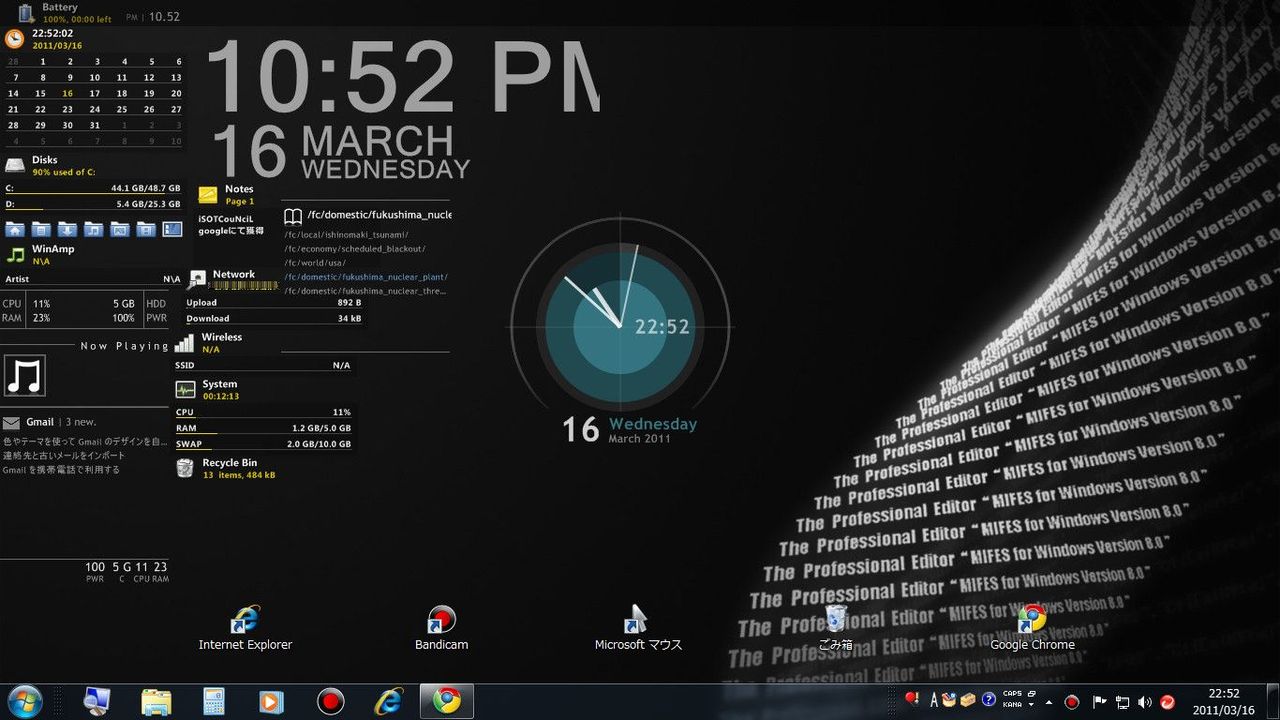Open the Internet Explorer desktop shortcut
Viewport: 1280px width, 720px height.
(x=245, y=629)
